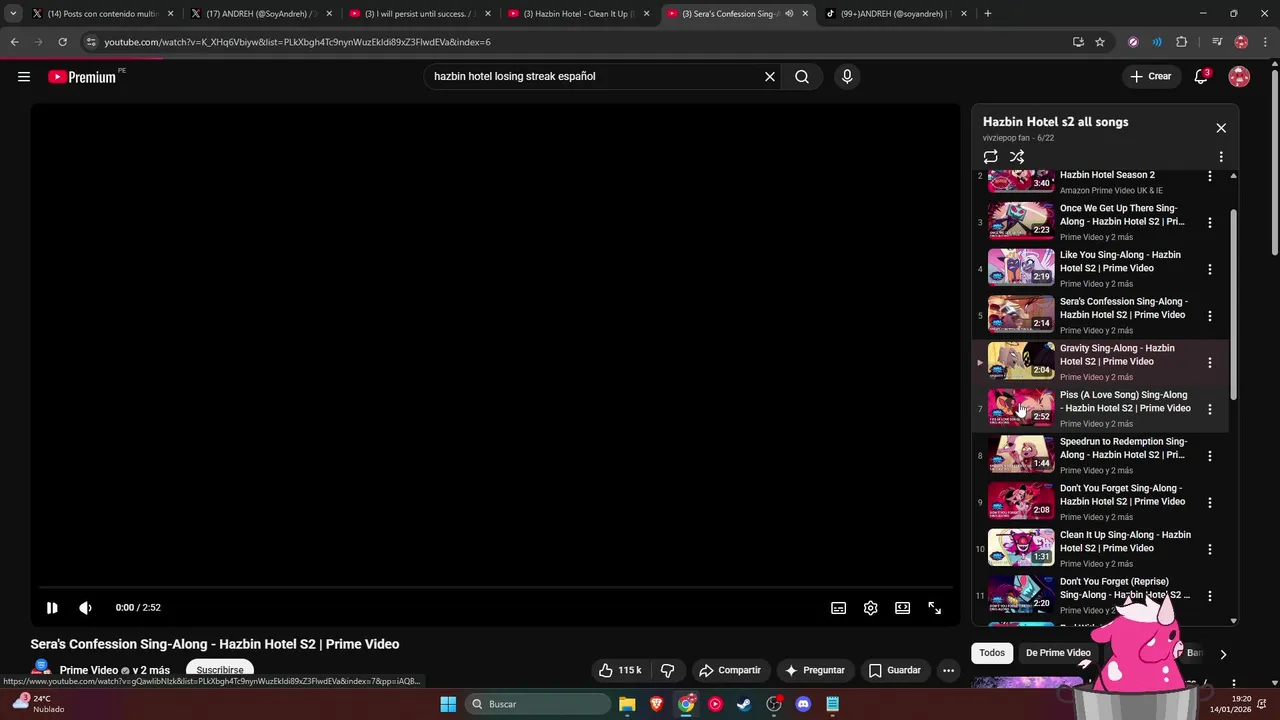Screen dimensions: 1280x720
Task: Open options for 'Clean It Up Sing-Along'
Action: (1210, 549)
